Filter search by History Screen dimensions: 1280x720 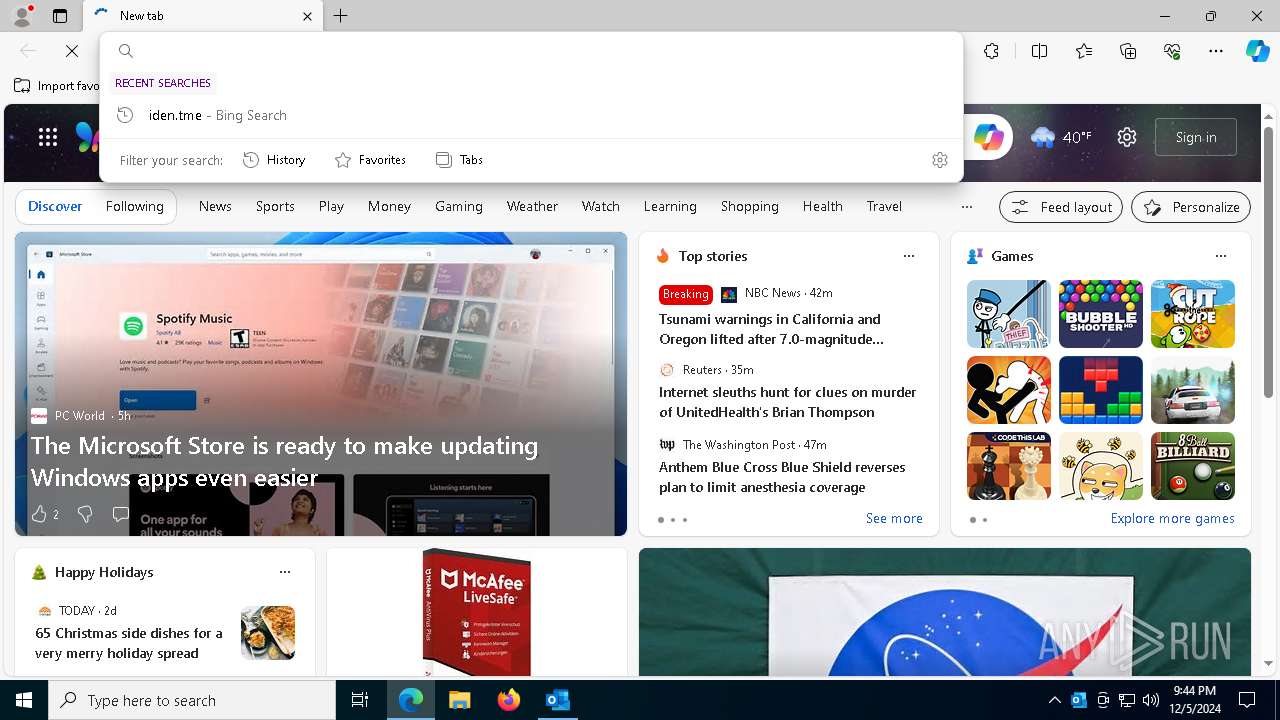coord(274,160)
